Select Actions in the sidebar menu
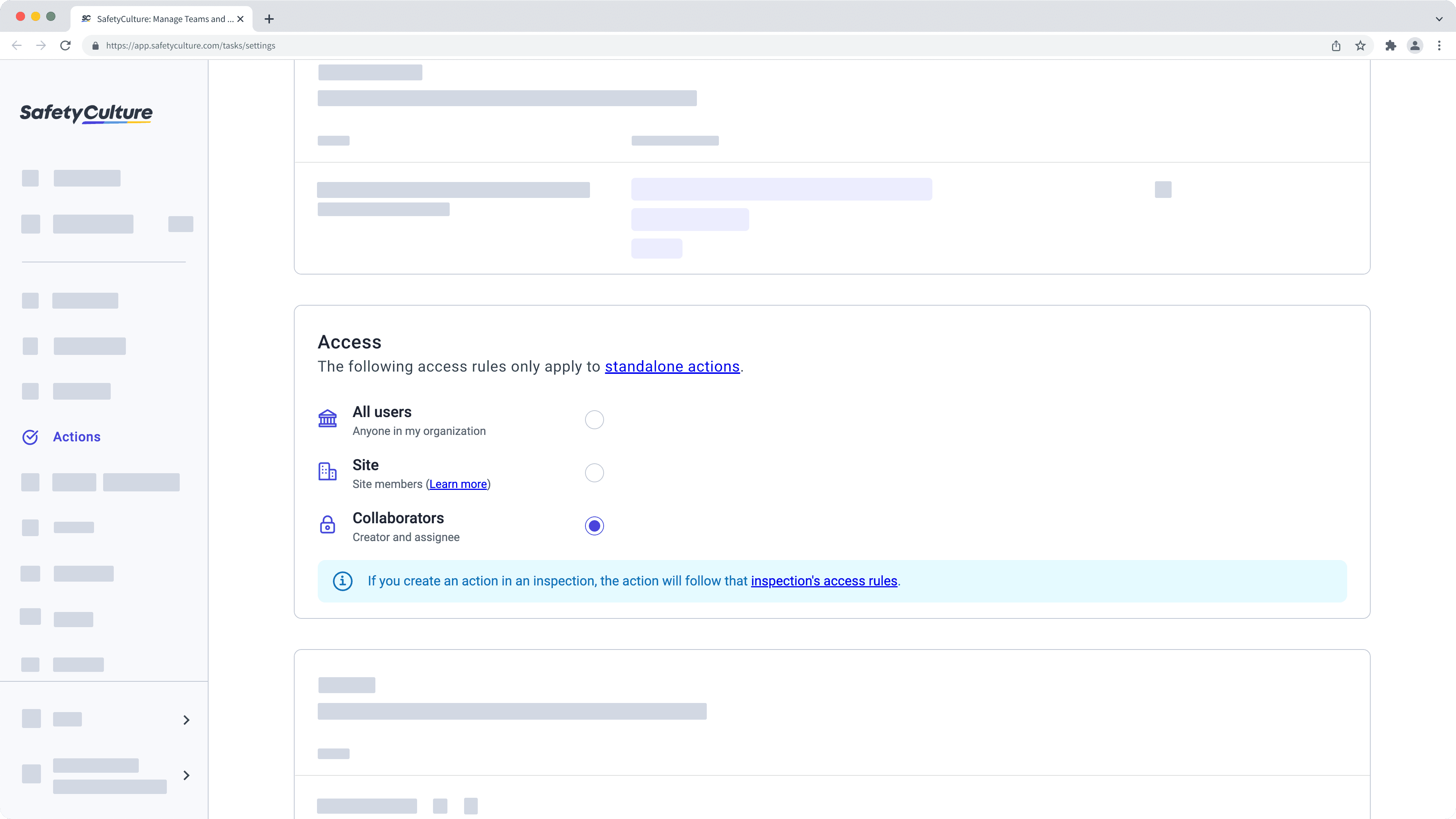Viewport: 1456px width, 819px height. click(77, 437)
